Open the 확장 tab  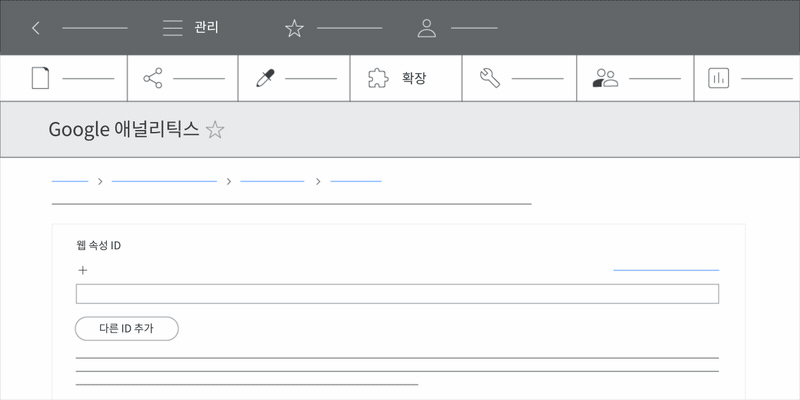coord(406,78)
